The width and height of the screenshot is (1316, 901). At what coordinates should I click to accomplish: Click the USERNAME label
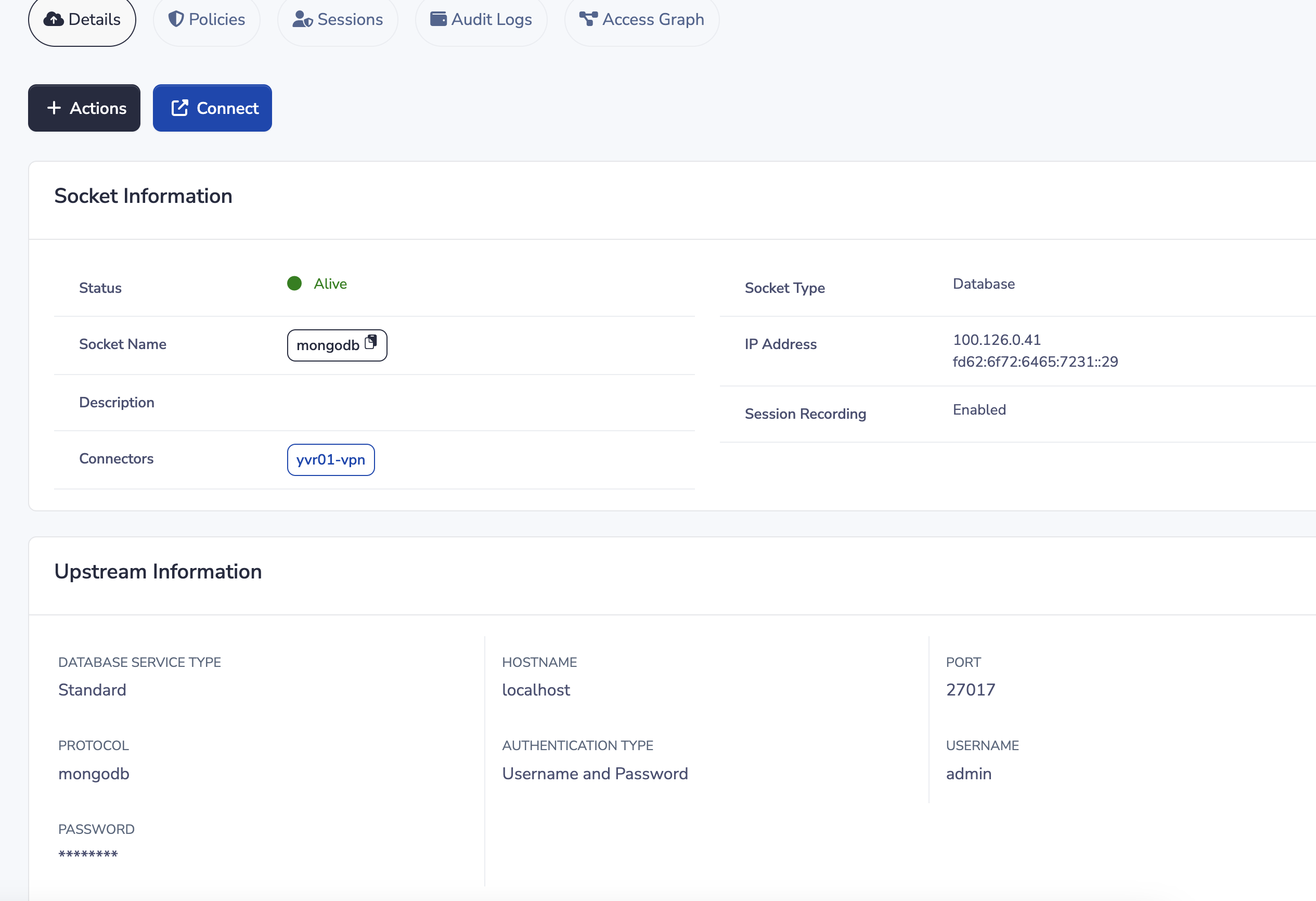(983, 745)
